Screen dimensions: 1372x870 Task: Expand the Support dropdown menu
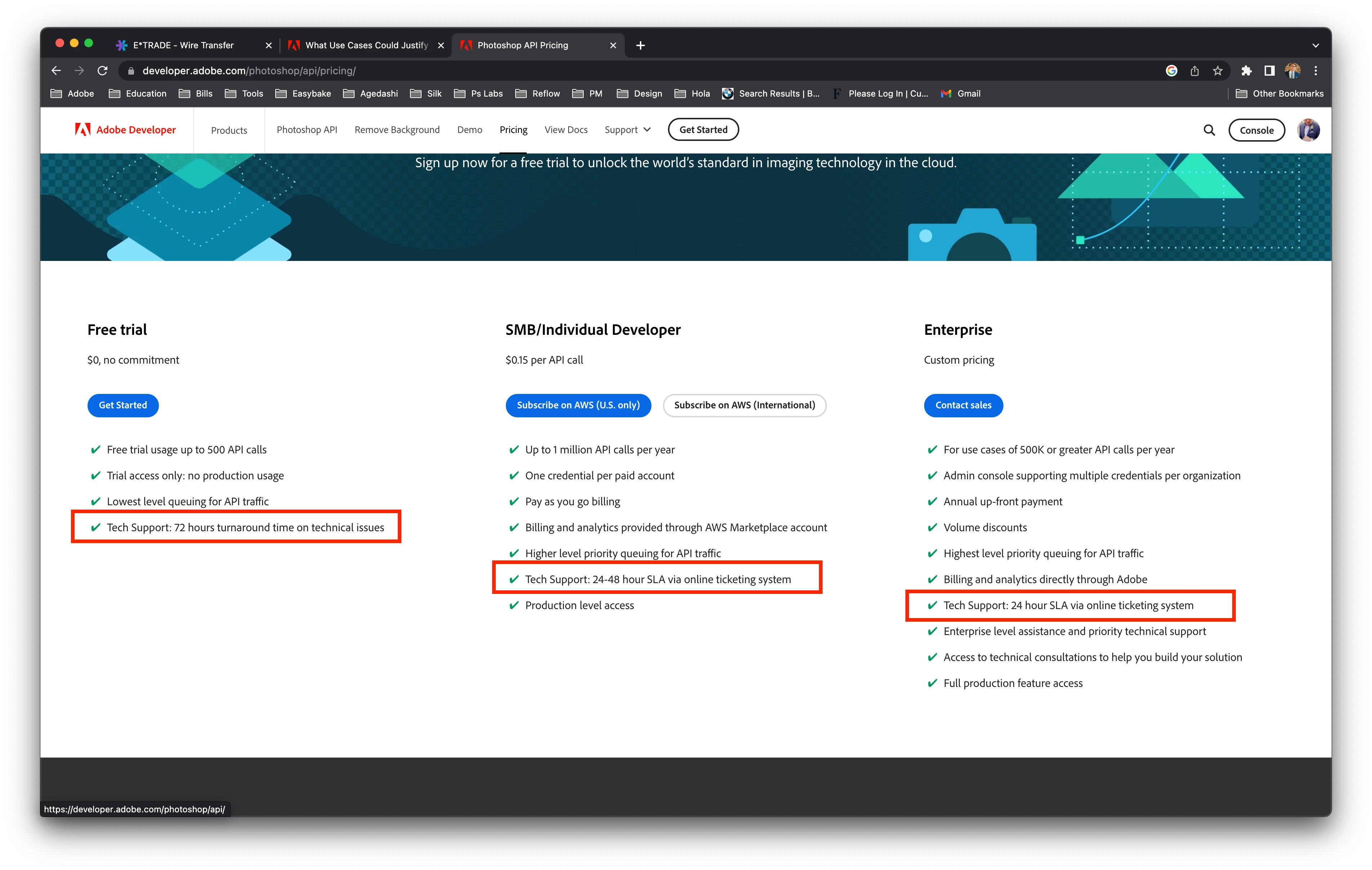(627, 130)
